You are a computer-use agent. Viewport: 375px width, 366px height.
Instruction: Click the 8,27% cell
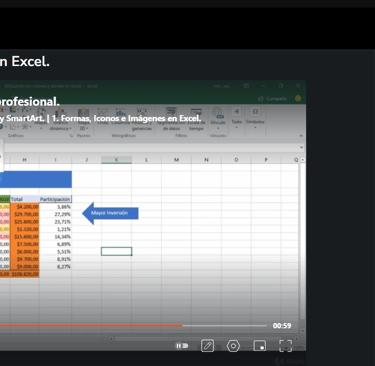point(55,267)
